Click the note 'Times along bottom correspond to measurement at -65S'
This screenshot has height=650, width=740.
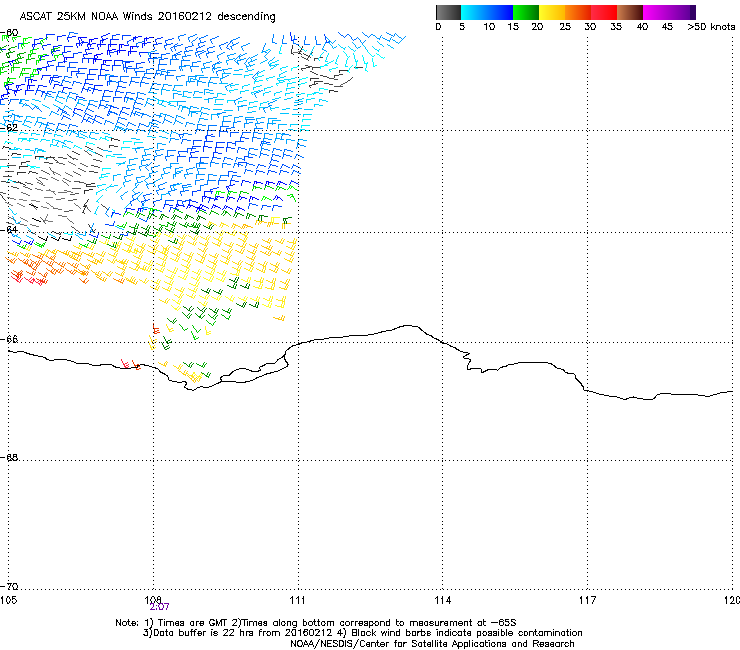(x=378, y=623)
